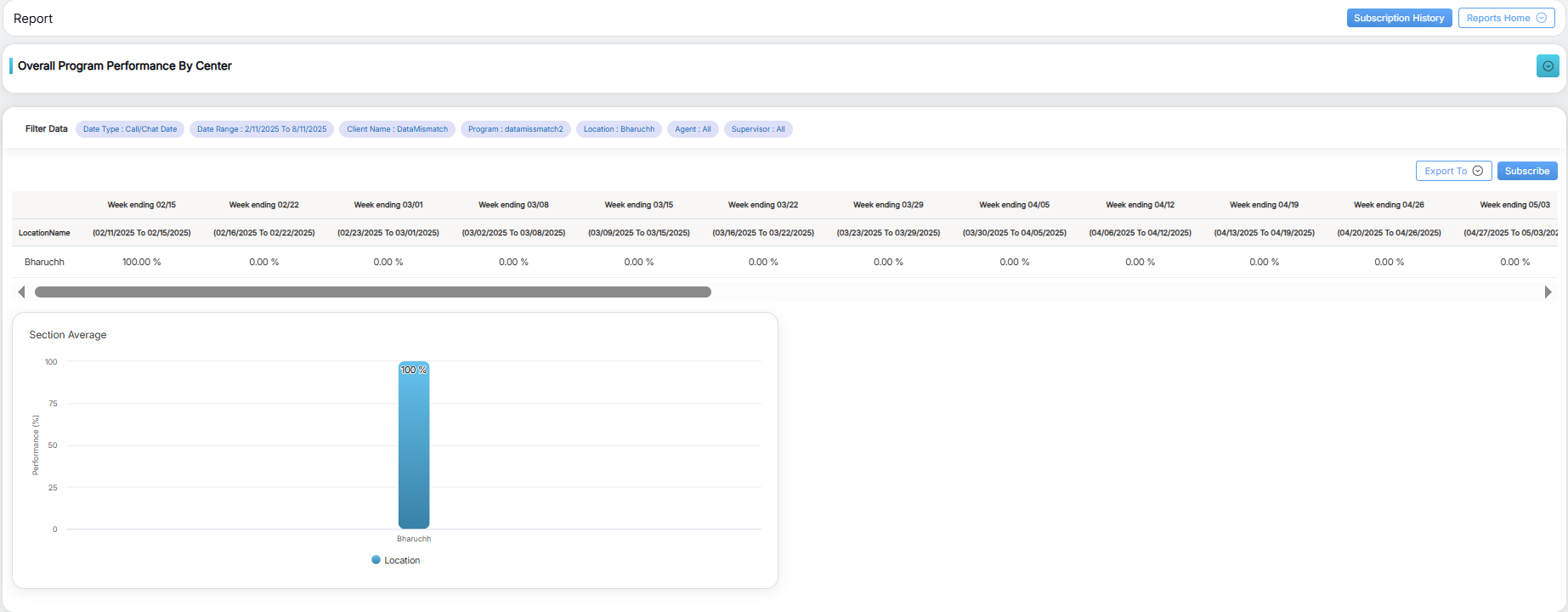Select the Date Type filter chip
This screenshot has width=1568, height=612.
130,129
